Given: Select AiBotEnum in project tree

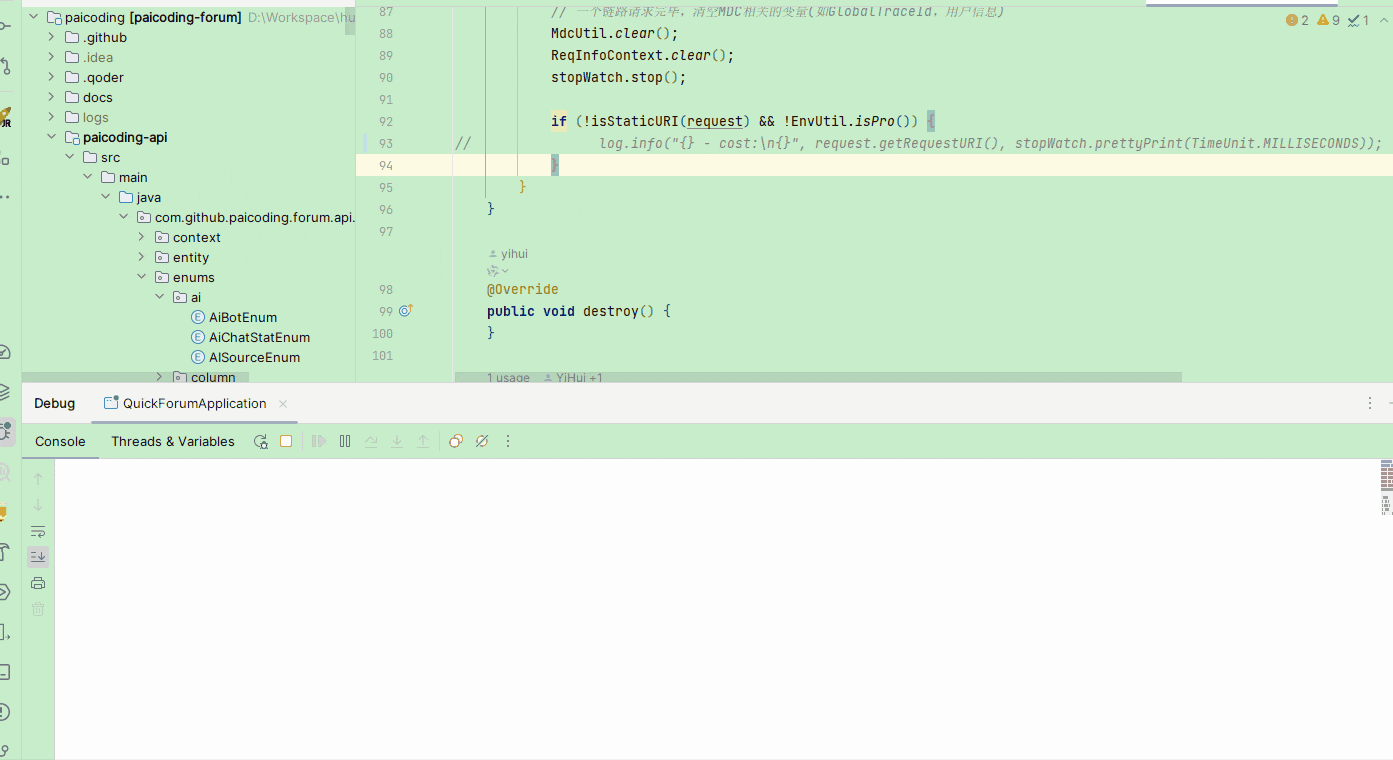Looking at the screenshot, I should coord(243,317).
